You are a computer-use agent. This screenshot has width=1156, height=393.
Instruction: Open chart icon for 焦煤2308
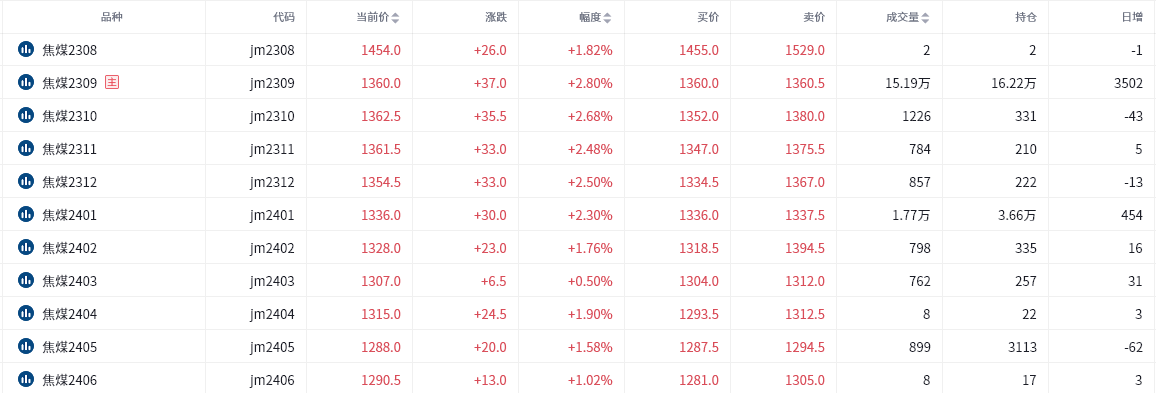pyautogui.click(x=26, y=50)
